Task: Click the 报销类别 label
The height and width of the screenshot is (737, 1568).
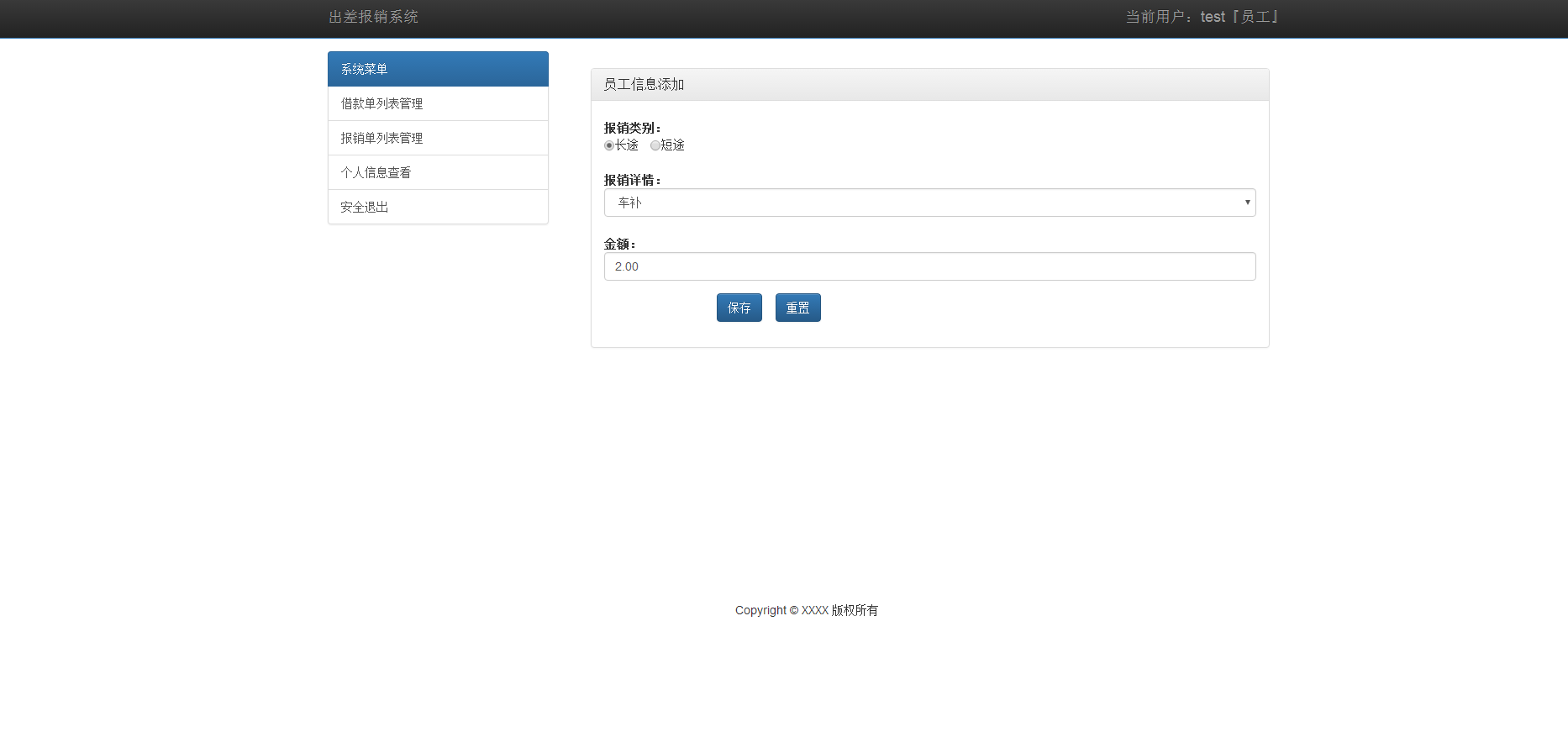Action: coord(632,128)
